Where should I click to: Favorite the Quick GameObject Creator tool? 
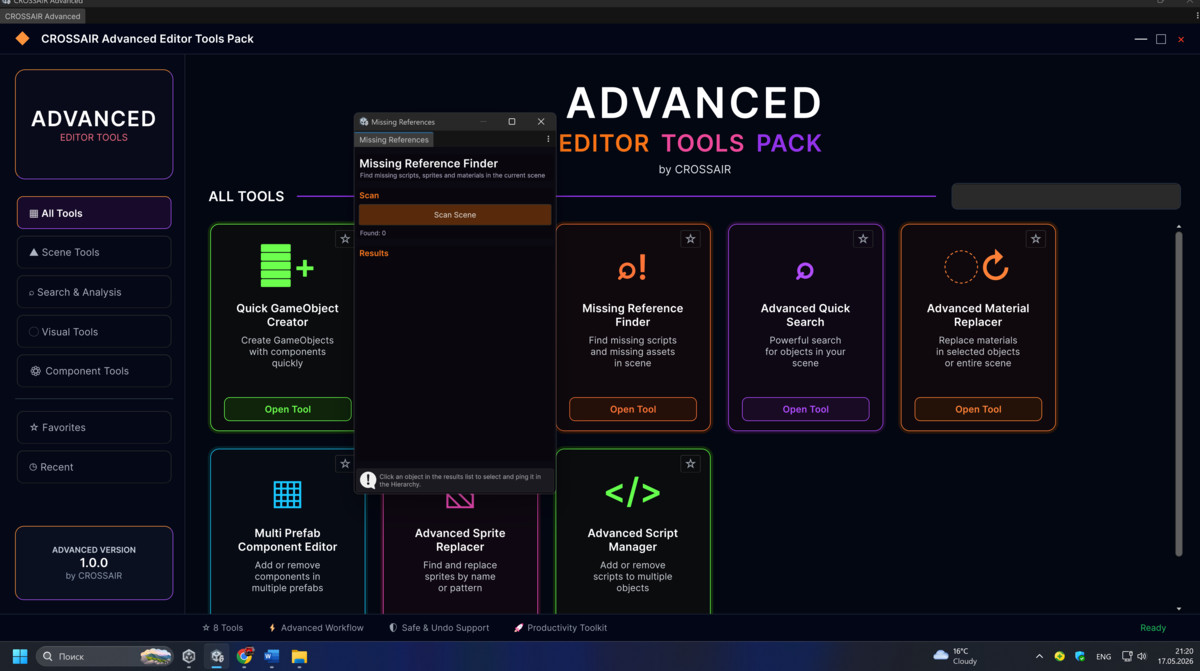(345, 239)
